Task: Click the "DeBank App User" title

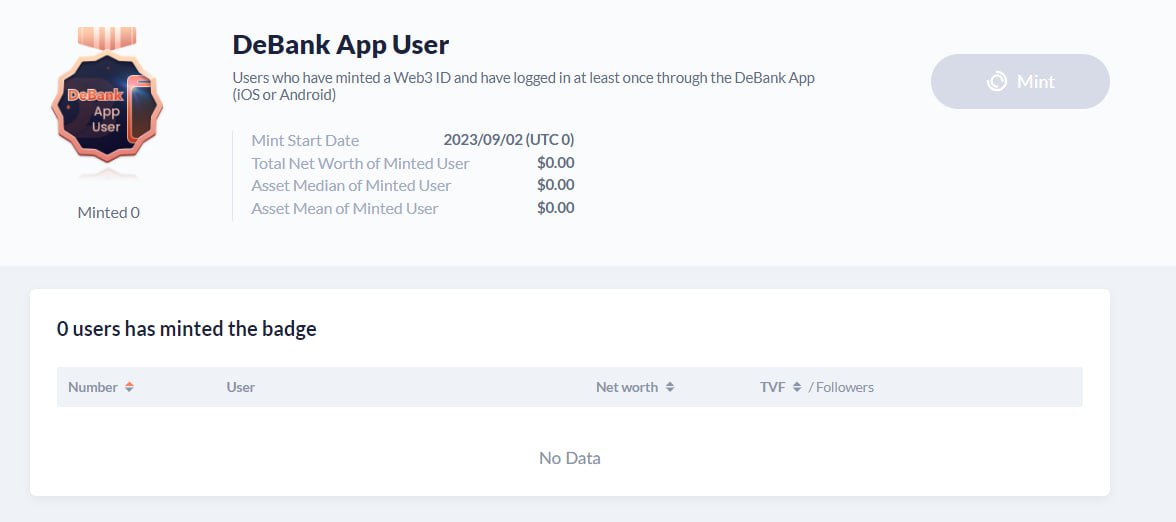Action: 340,45
